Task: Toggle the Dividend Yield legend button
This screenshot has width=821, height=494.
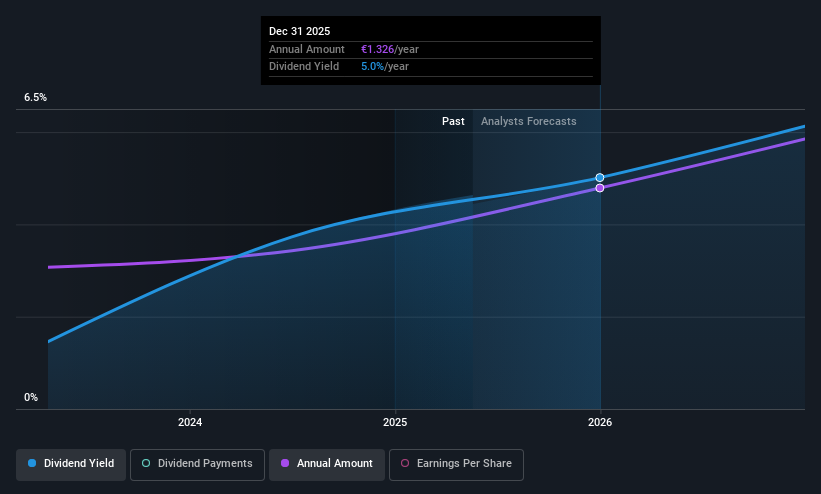Action: point(71,464)
